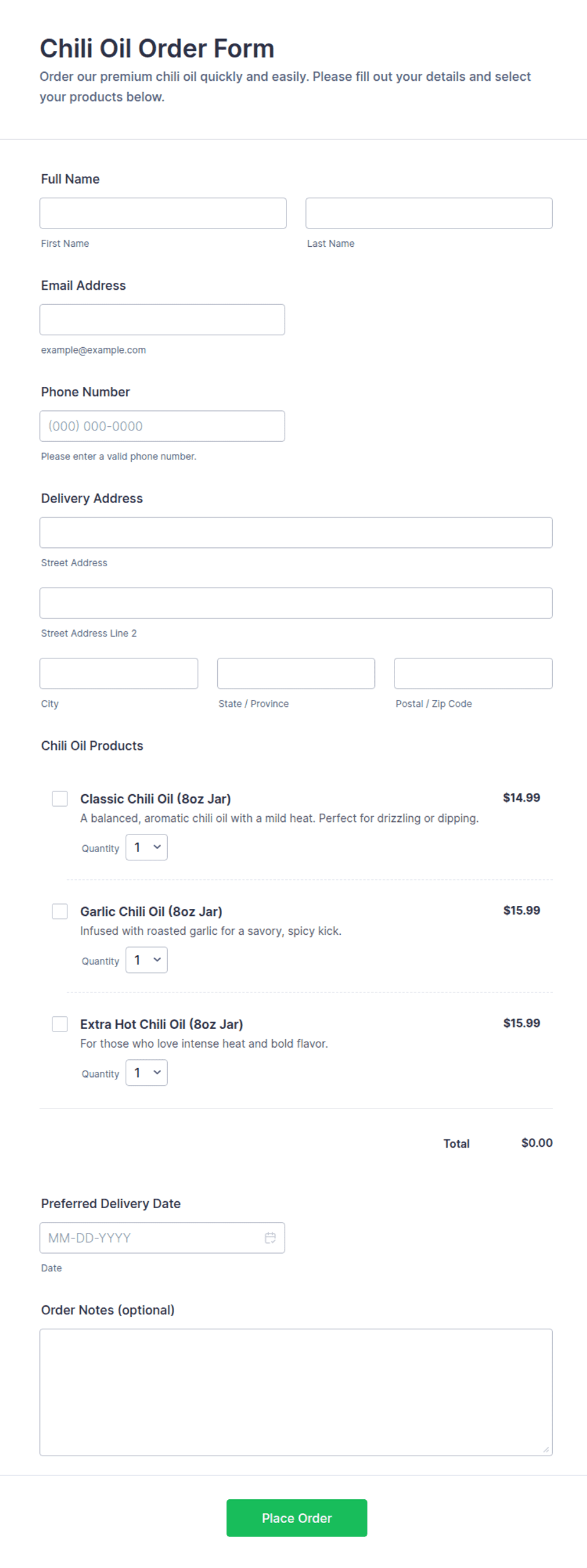Image resolution: width=587 pixels, height=1568 pixels.
Task: Focus the First Name field
Action: point(163,213)
